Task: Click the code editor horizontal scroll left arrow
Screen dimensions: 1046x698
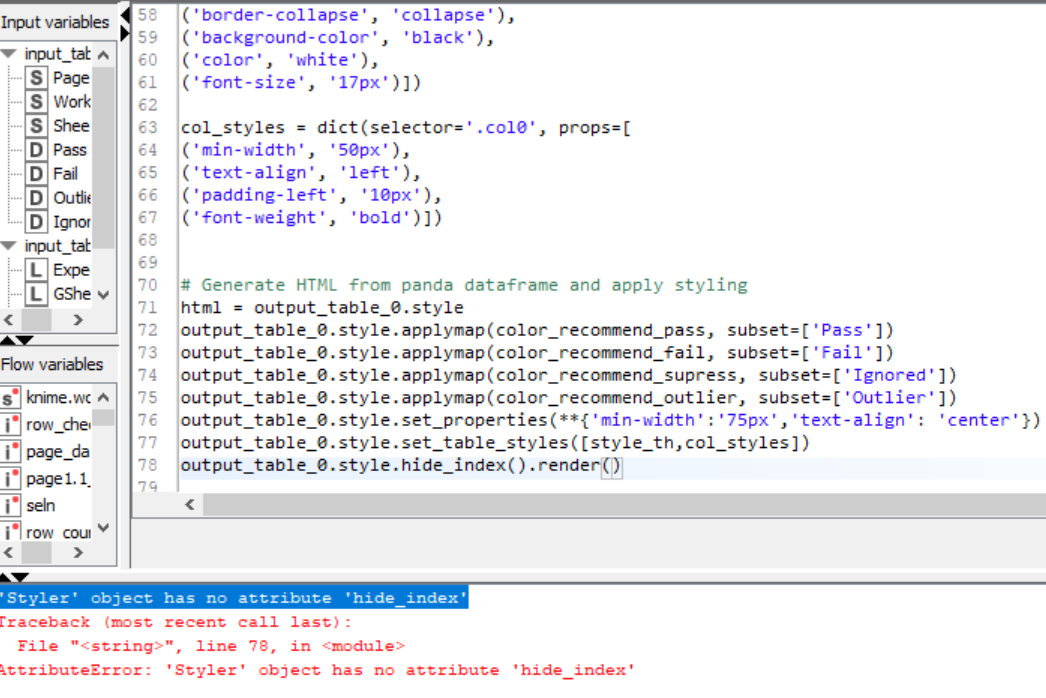Action: pos(189,506)
